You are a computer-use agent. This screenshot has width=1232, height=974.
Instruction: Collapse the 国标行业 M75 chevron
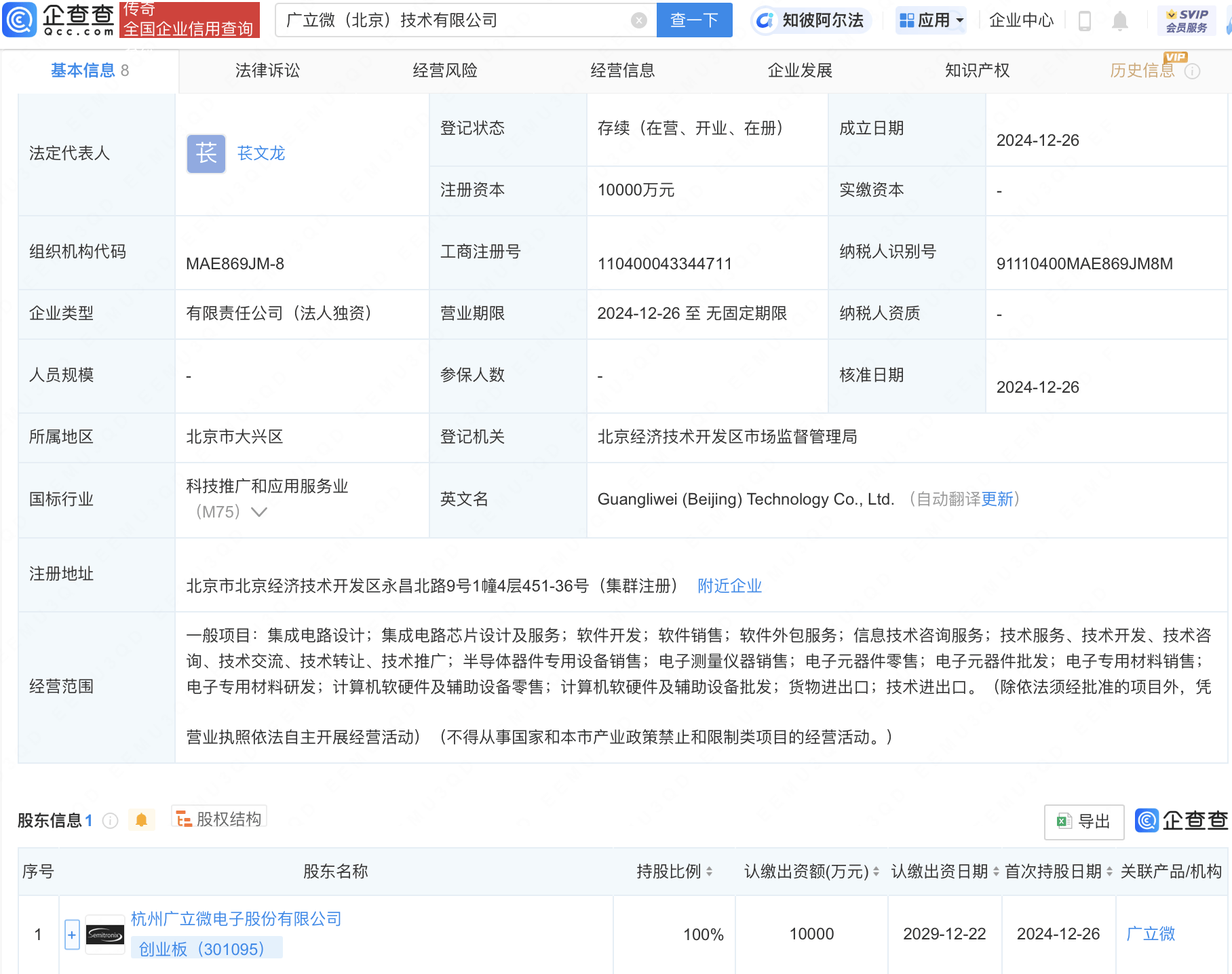[x=259, y=513]
